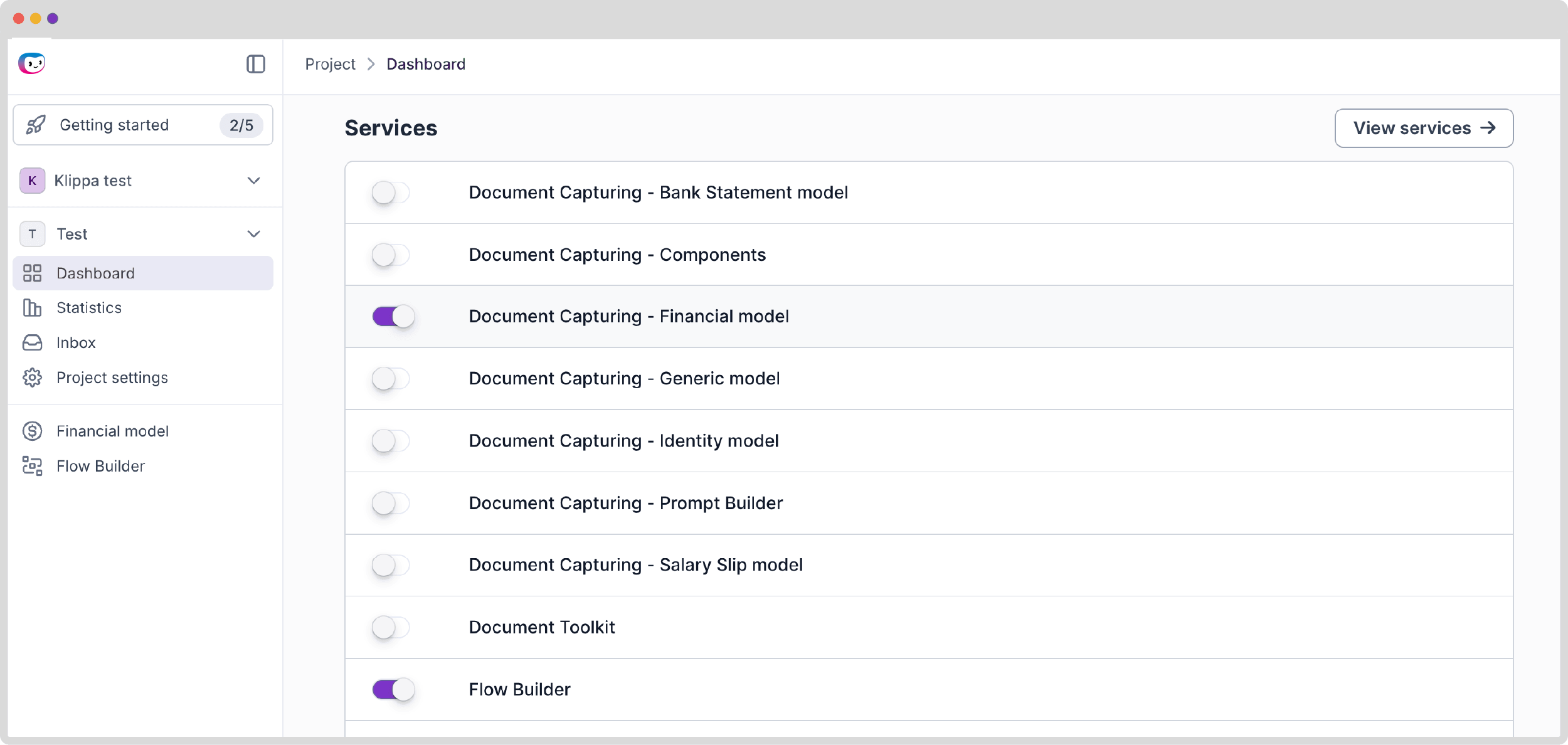The height and width of the screenshot is (745, 1568).
Task: Click 'Document Capturing - Financial model' label
Action: 628,316
